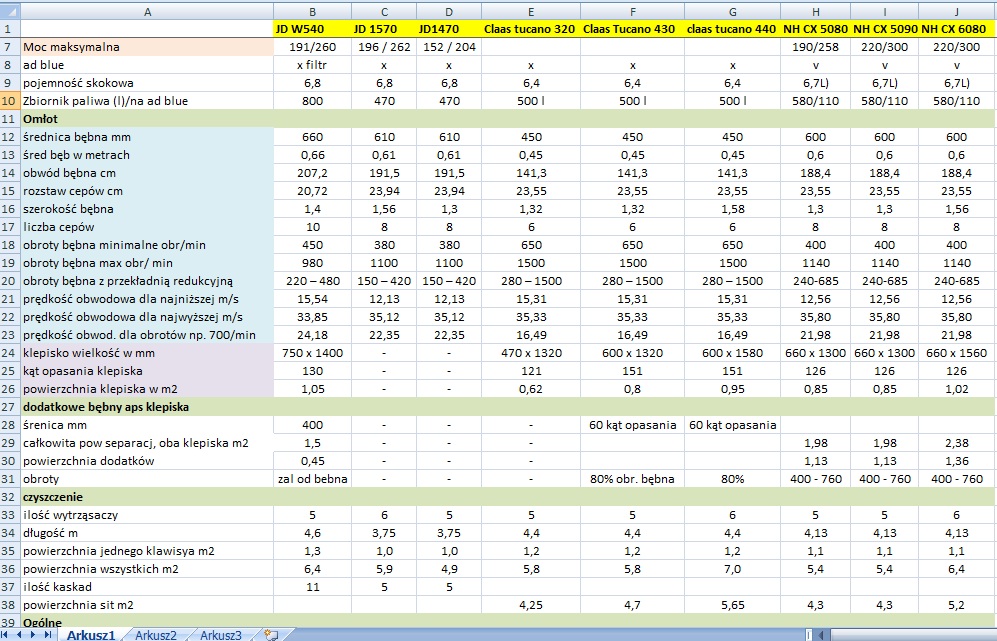
Task: Click the '5,65' sieve area cell
Action: coord(732,605)
